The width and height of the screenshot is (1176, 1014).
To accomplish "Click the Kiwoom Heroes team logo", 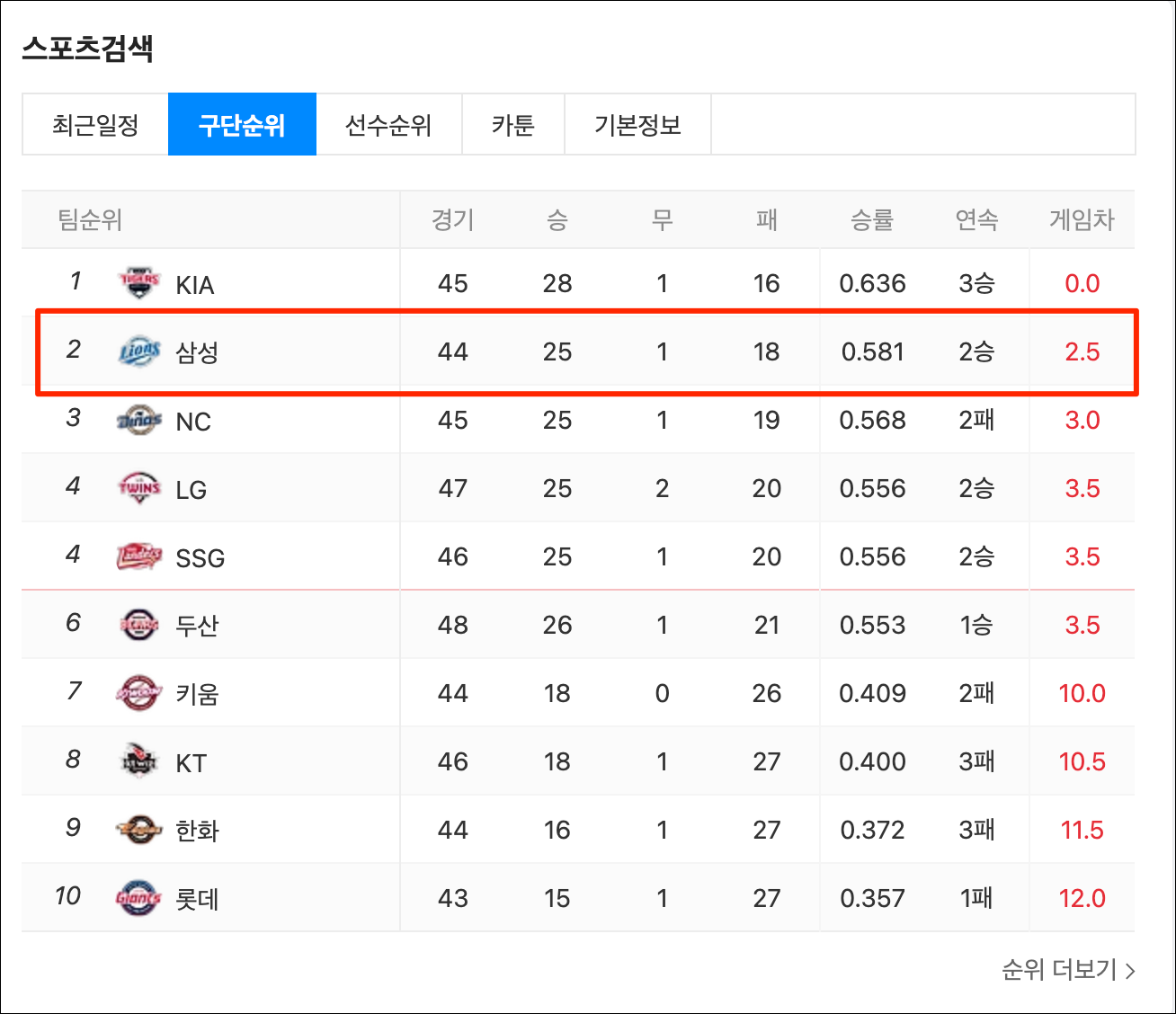I will [139, 694].
